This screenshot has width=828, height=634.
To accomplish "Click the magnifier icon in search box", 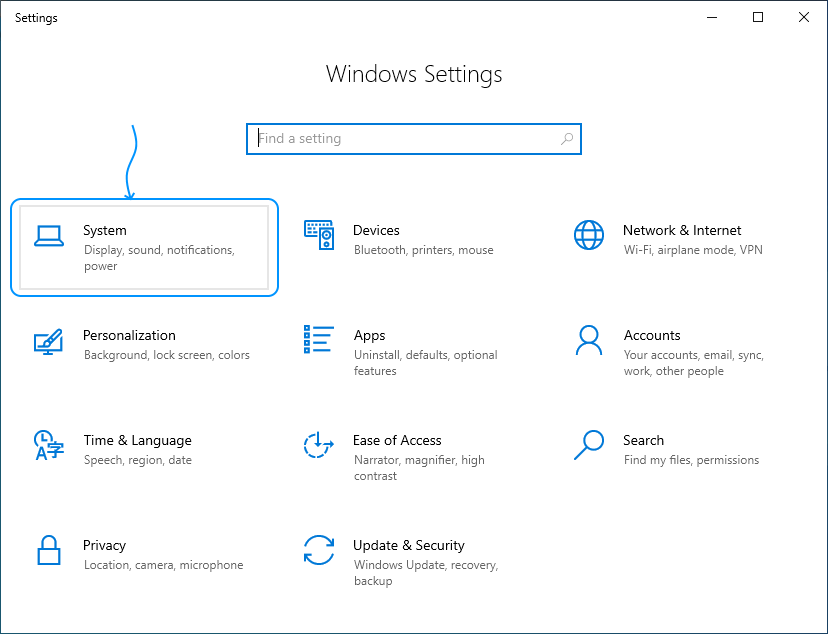I will click(x=567, y=139).
